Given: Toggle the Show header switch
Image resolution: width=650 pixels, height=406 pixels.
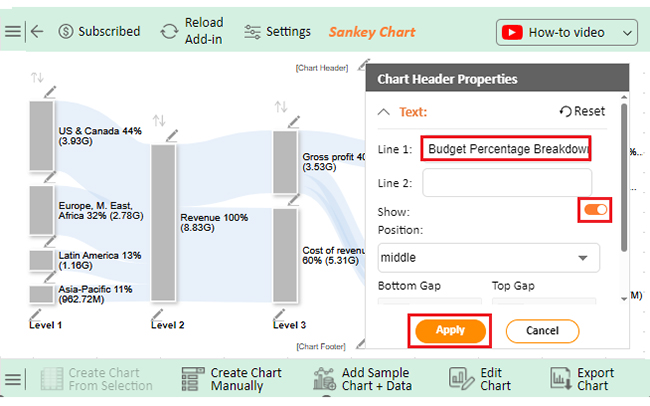Looking at the screenshot, I should [595, 209].
